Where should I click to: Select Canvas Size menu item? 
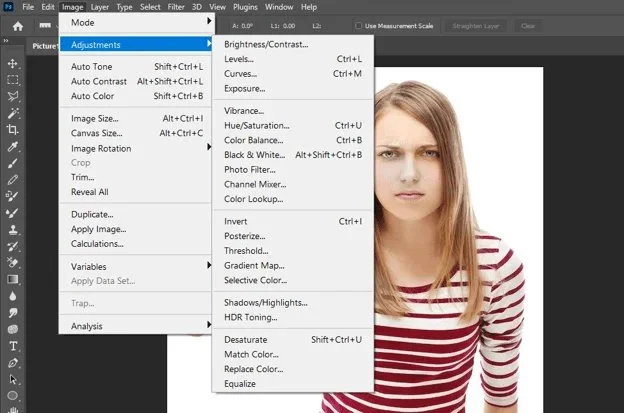(x=135, y=133)
